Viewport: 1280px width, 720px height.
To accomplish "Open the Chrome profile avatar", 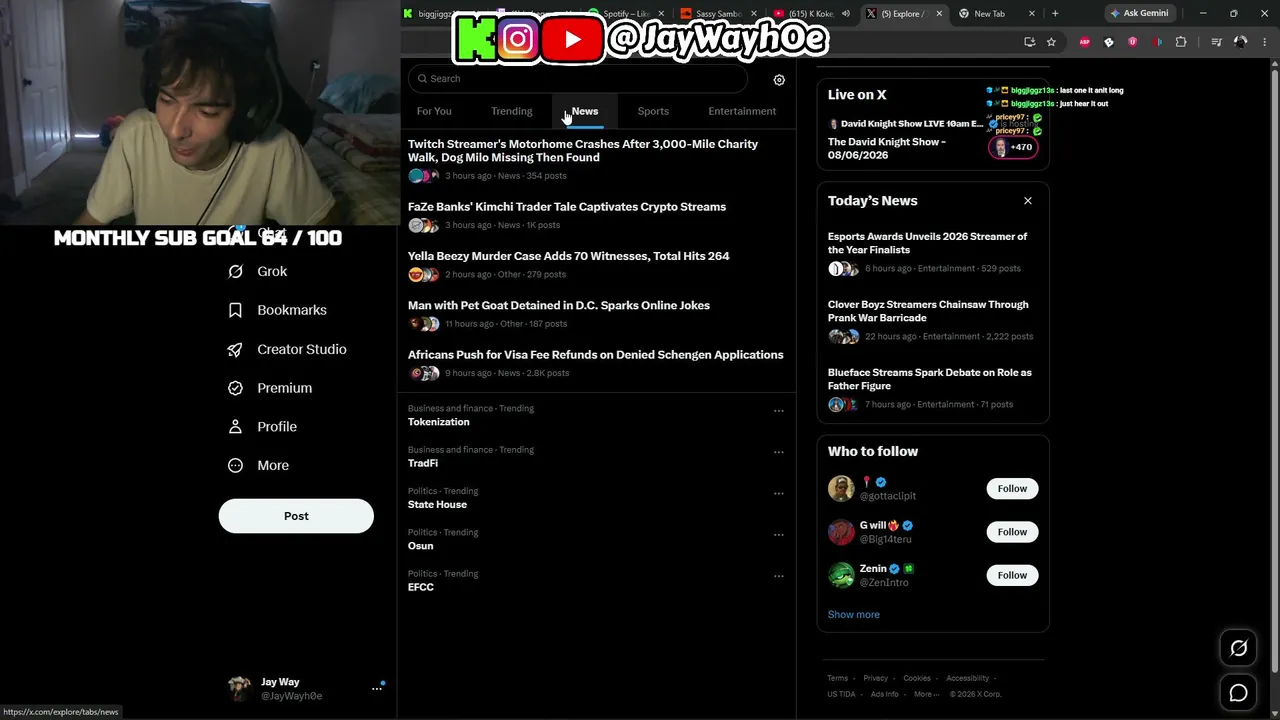I will (x=1241, y=42).
